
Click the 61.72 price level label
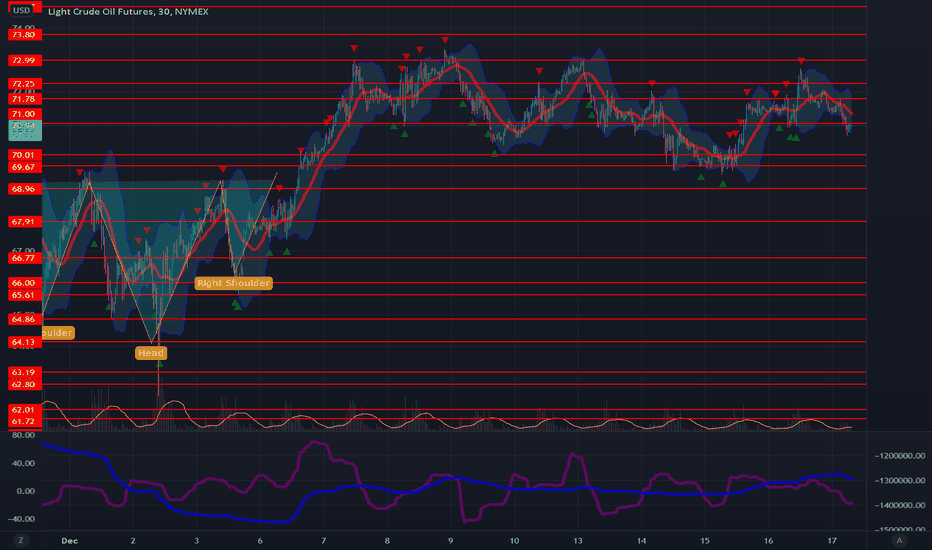tap(24, 422)
